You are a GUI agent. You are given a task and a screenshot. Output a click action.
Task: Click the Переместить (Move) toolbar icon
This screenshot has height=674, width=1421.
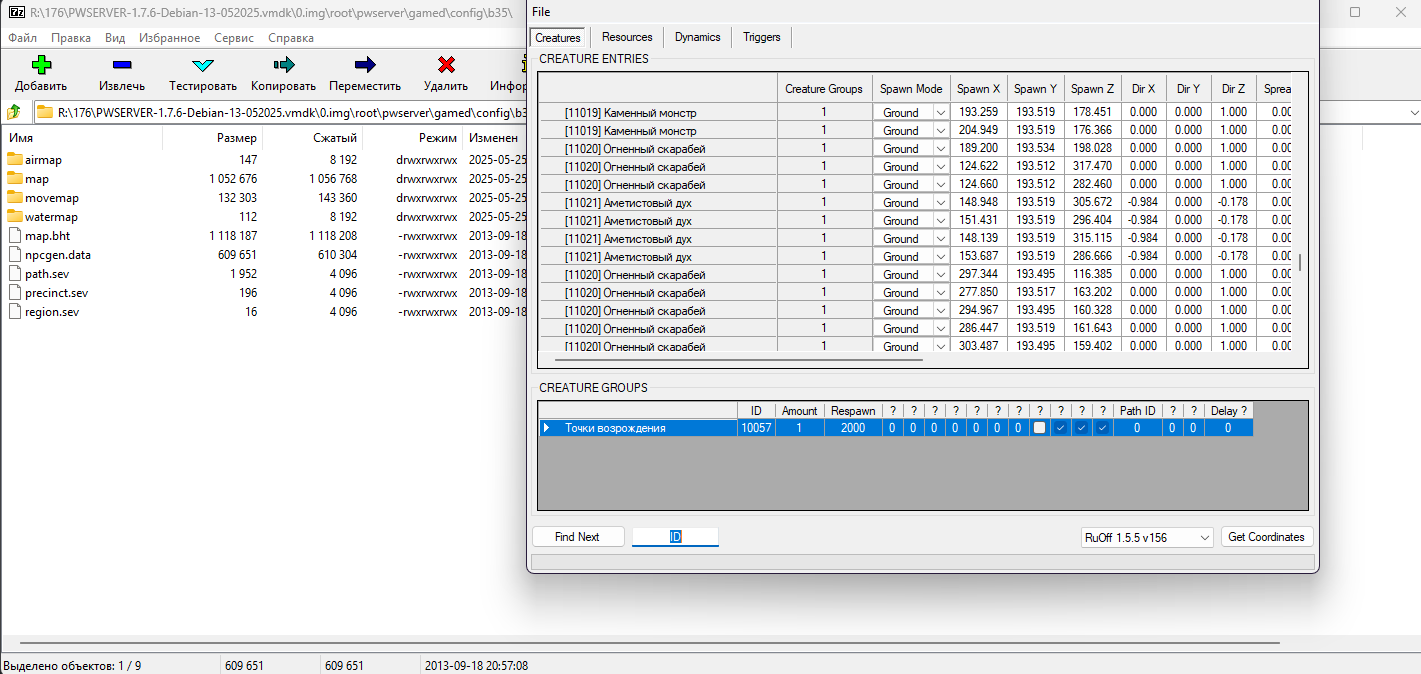[365, 65]
